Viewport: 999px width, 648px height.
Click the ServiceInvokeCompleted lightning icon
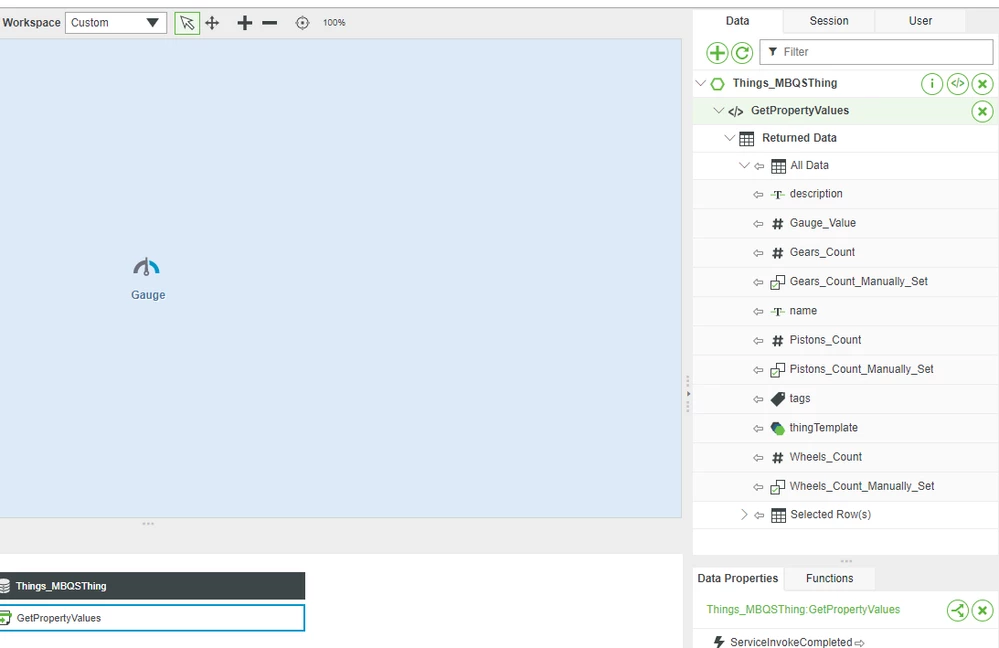tap(719, 642)
